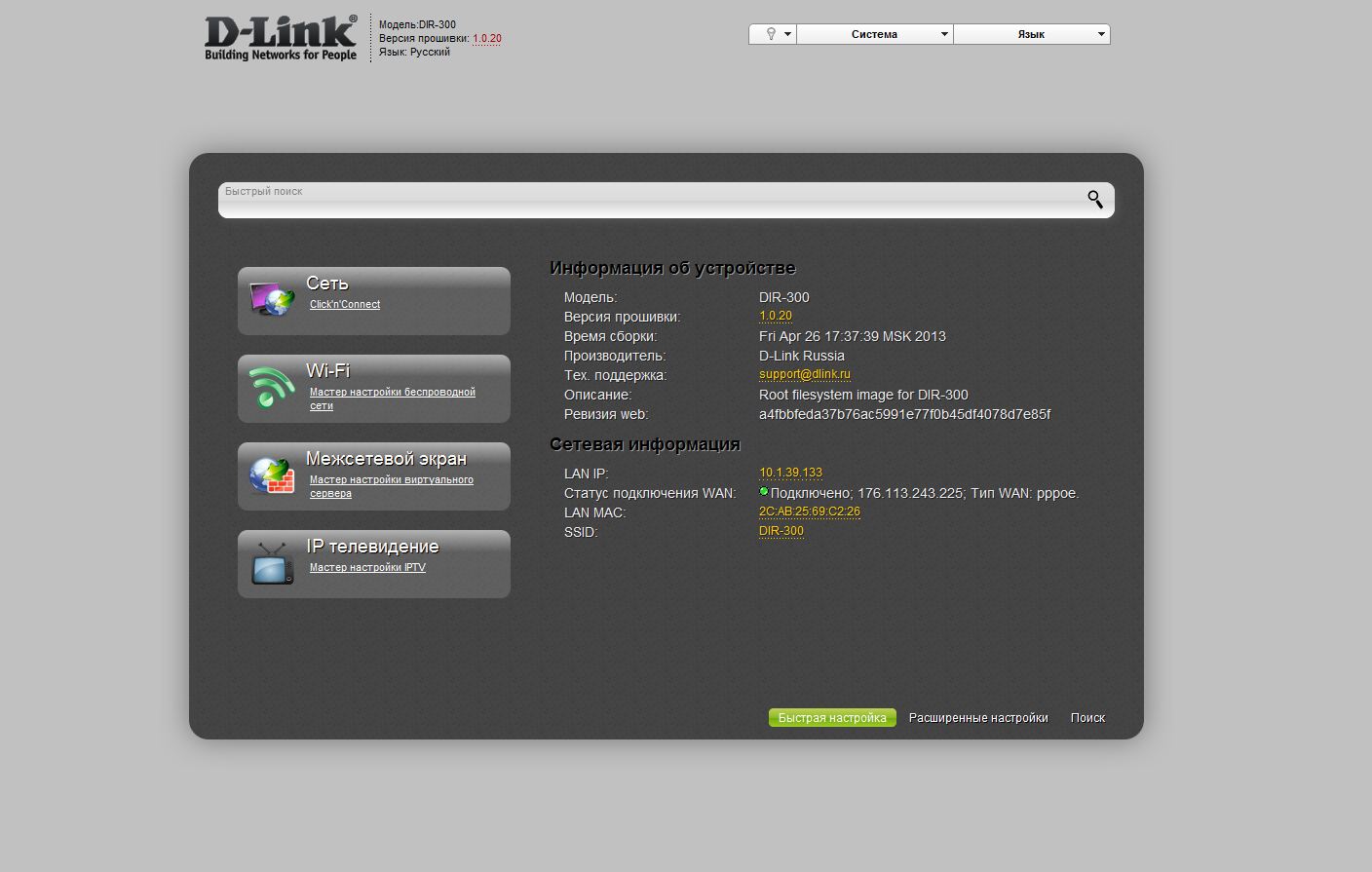Click firmware version 1.0.20 in the header
Viewport: 1372px width, 872px height.
point(487,39)
